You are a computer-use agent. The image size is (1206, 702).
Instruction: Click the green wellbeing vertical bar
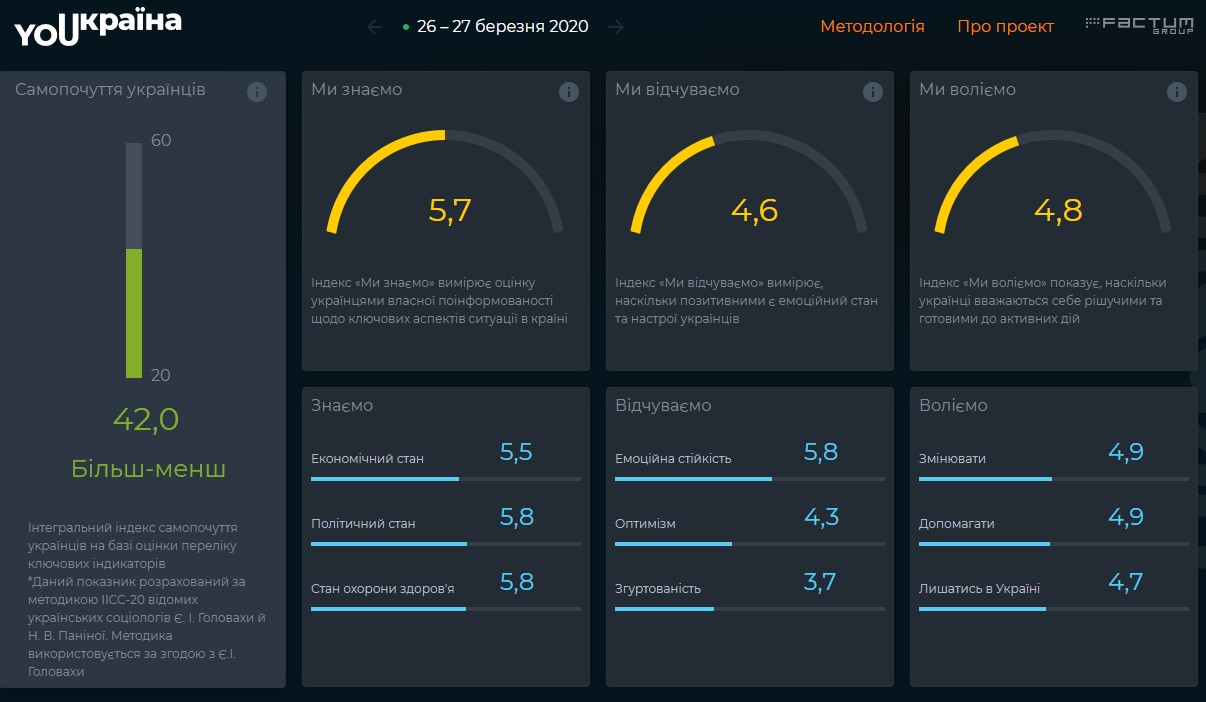tap(134, 312)
